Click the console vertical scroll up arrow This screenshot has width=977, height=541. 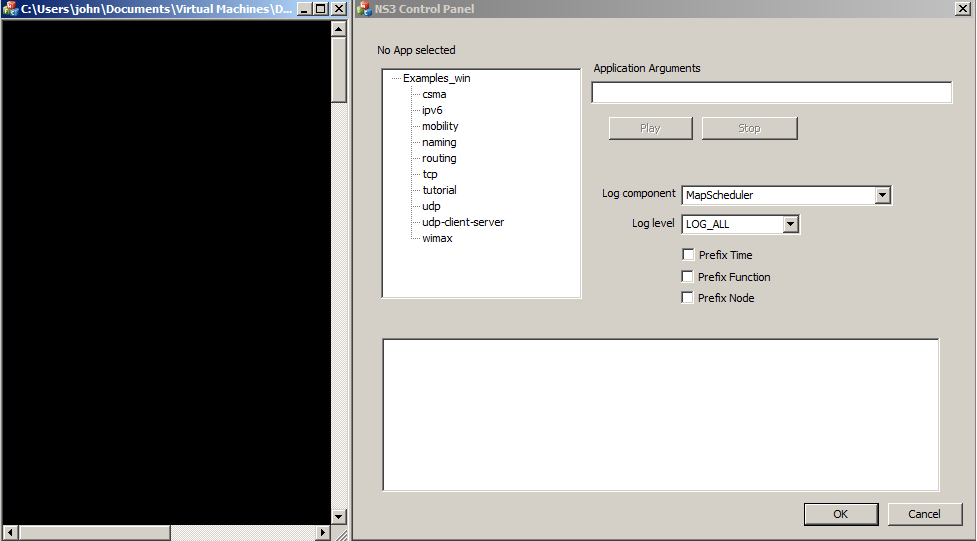(338, 28)
